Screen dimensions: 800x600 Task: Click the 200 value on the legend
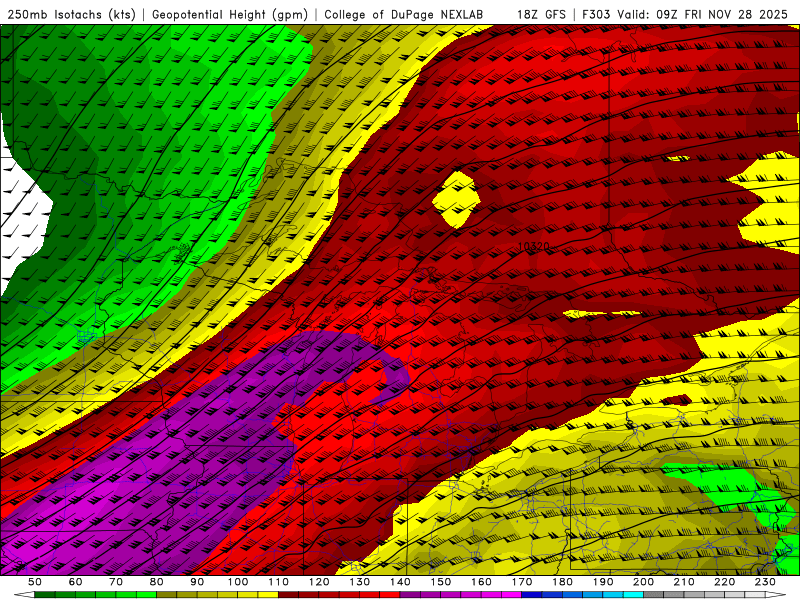643,582
